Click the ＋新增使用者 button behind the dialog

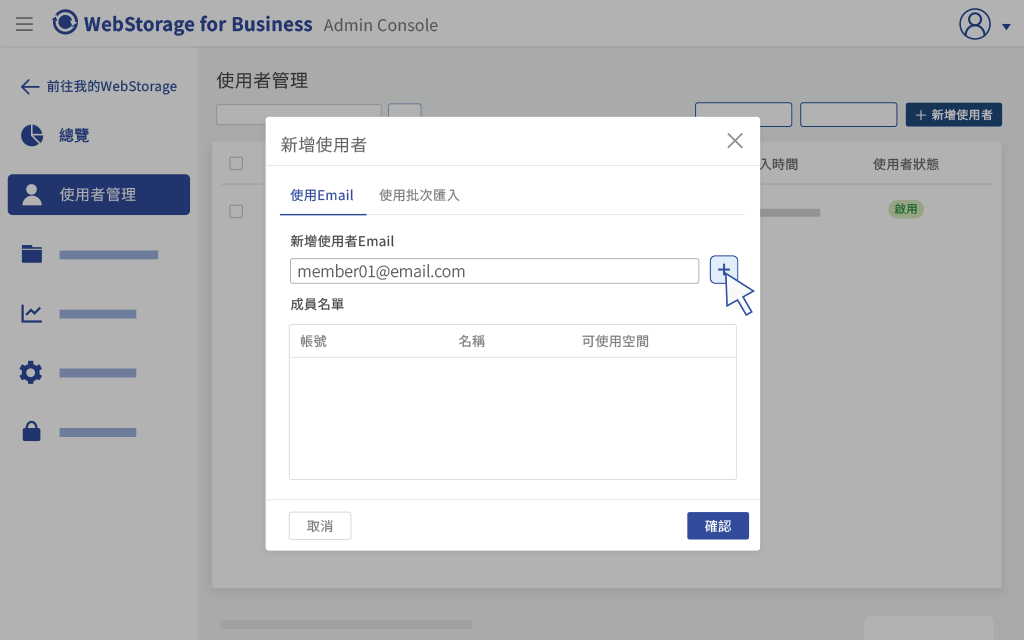click(953, 115)
